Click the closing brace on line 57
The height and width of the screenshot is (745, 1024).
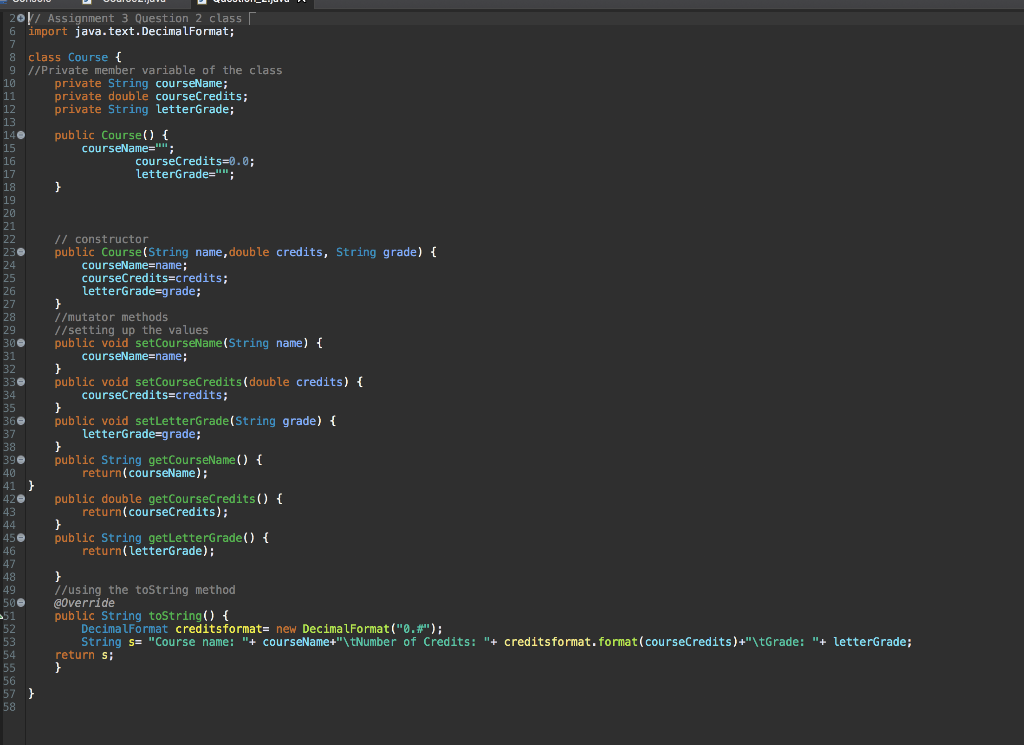[x=31, y=693]
